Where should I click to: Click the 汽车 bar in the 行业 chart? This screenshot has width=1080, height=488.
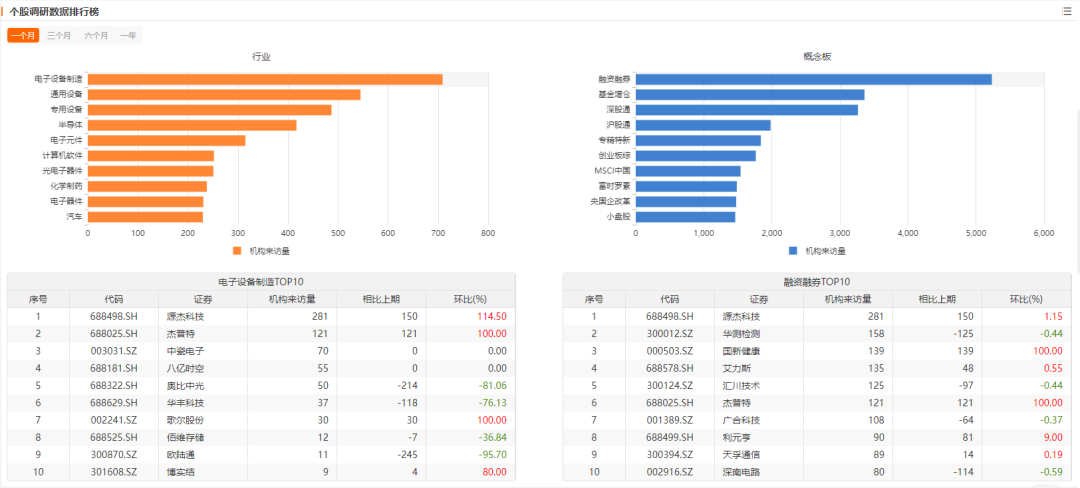145,217
